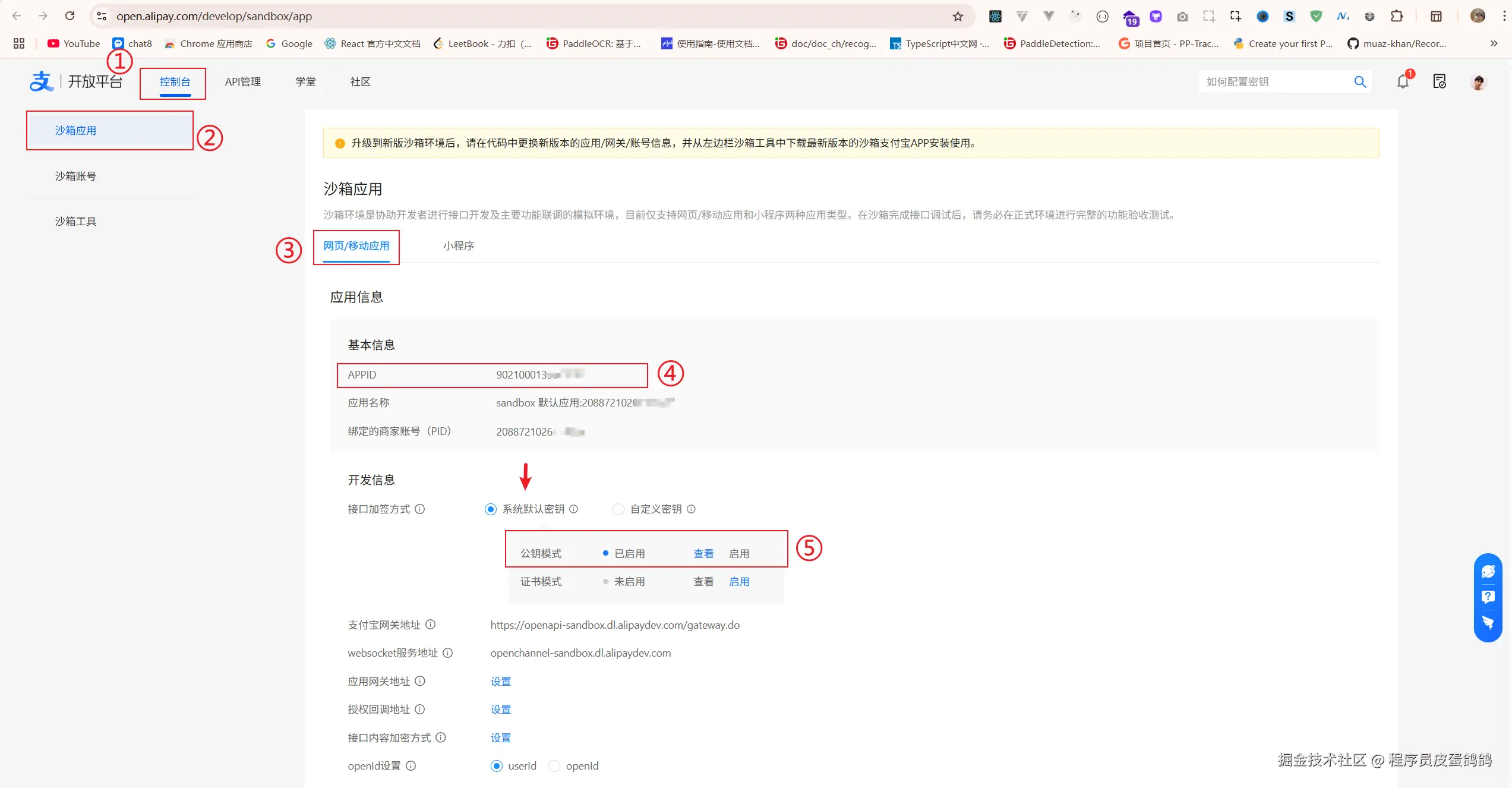Open Chrome three-dot menu
The image size is (1512, 788).
(1504, 16)
